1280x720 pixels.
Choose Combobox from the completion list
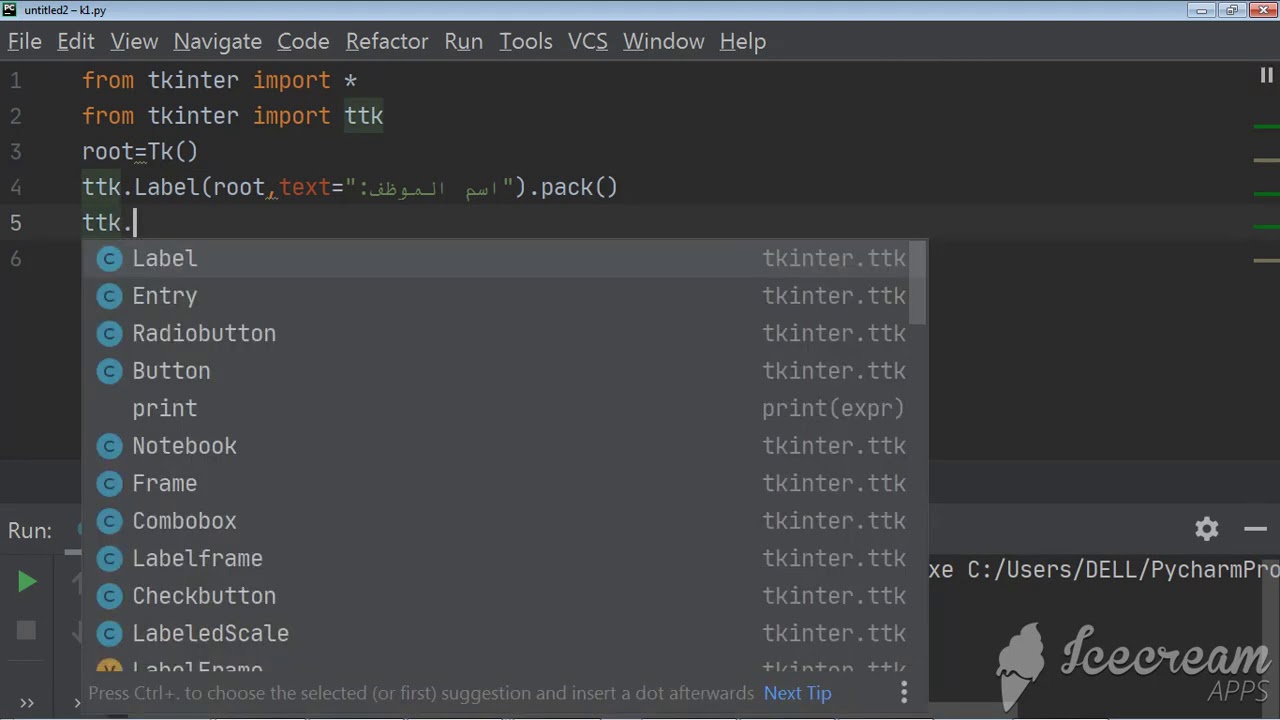[x=185, y=521]
